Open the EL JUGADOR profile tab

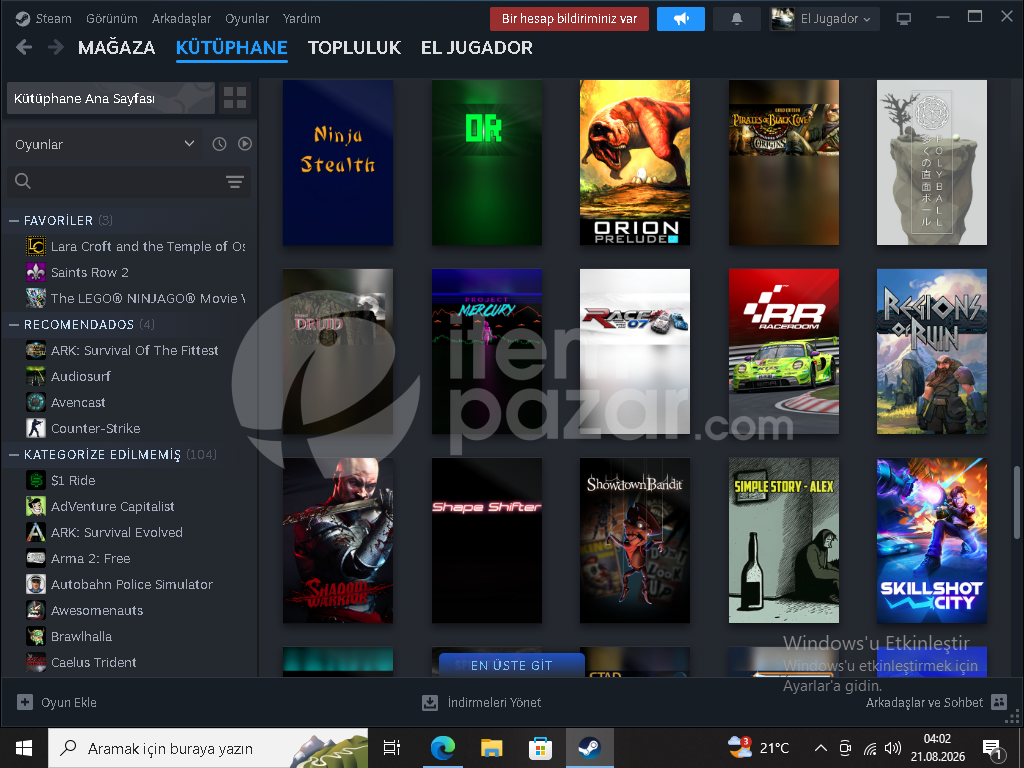pos(477,48)
